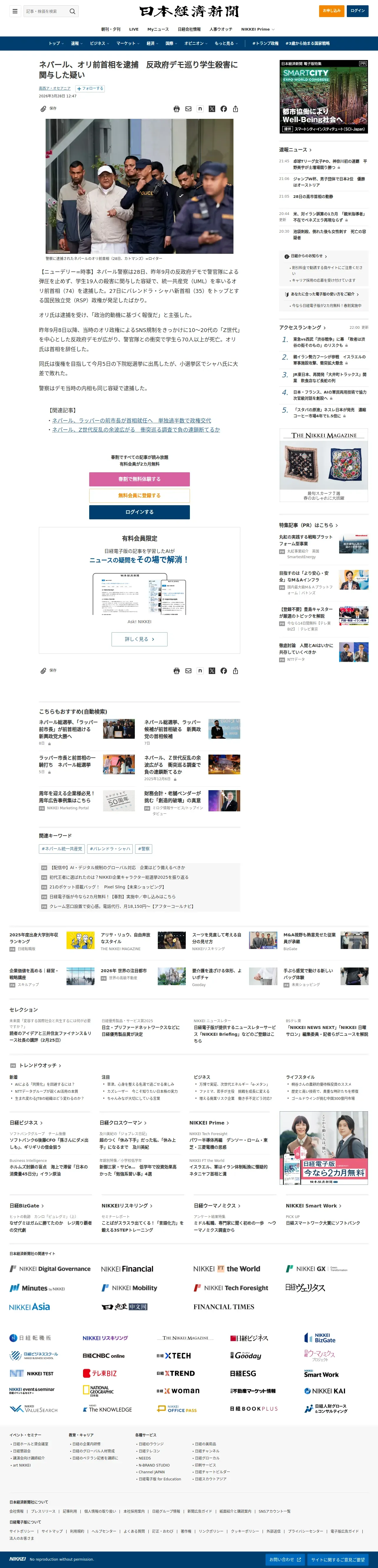Open the NIKKEI Prime dropdown in the header
378x1568 pixels.
click(257, 29)
